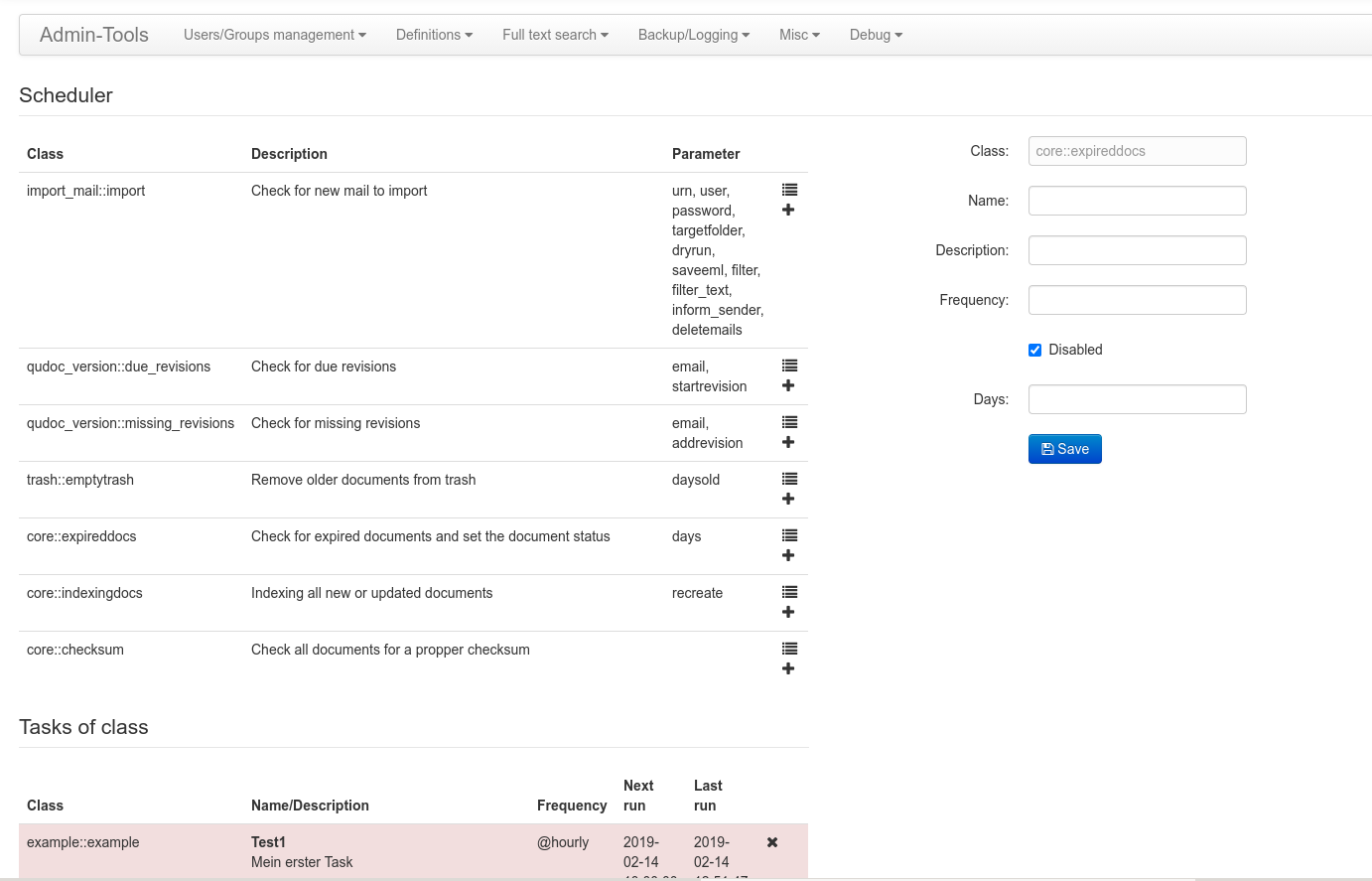Add a new core::expireddocs task
The height and width of the screenshot is (881, 1372).
[x=788, y=555]
